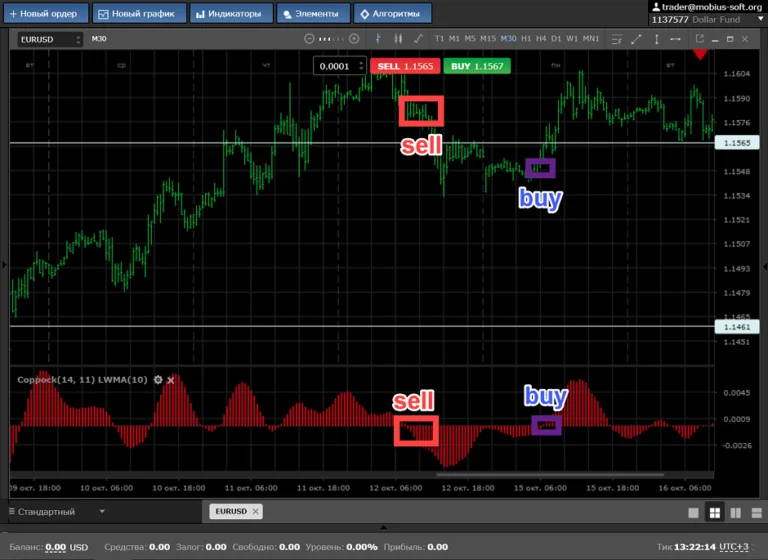Screen dimensions: 768x560
Task: Switch to line chart type icon
Action: 418,39
